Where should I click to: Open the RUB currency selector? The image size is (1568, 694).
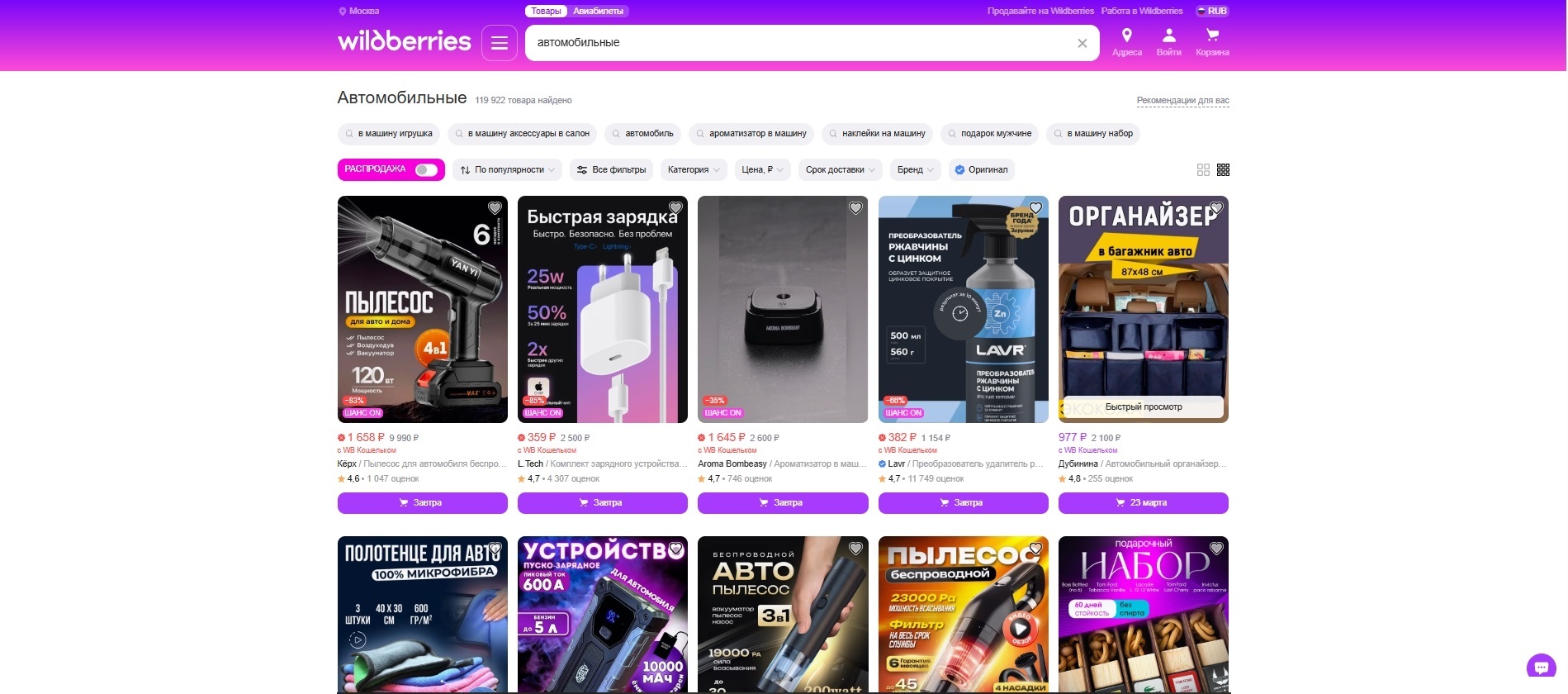[1211, 11]
